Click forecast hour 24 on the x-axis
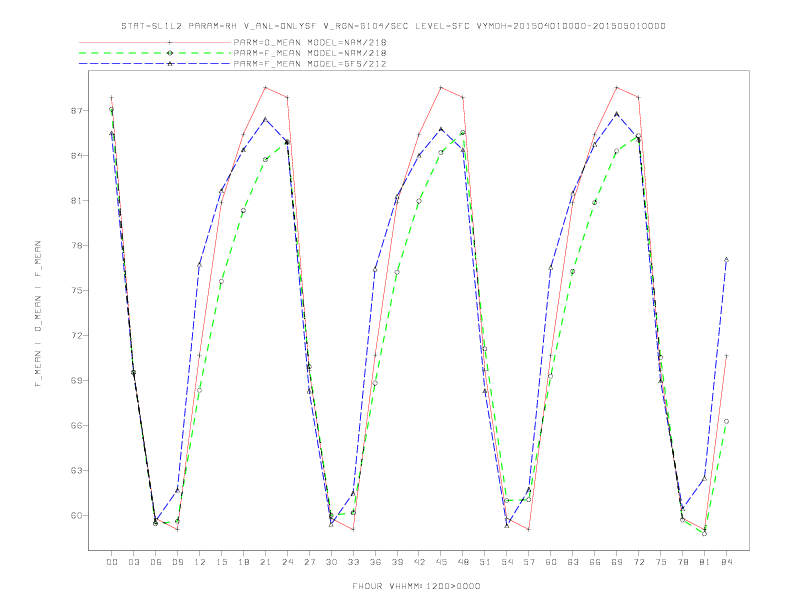792x612 pixels. click(287, 562)
